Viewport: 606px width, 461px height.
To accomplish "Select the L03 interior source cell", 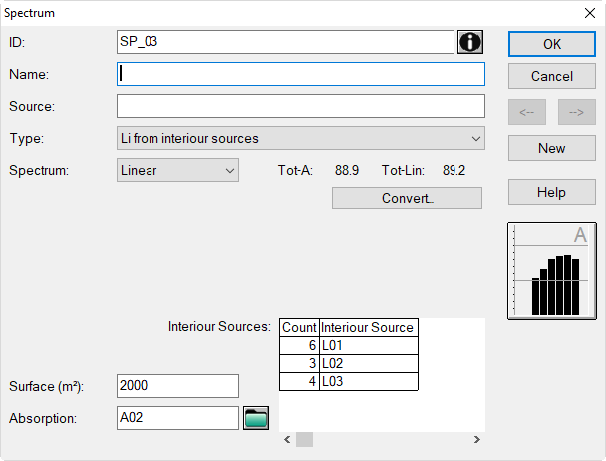I will tap(369, 381).
